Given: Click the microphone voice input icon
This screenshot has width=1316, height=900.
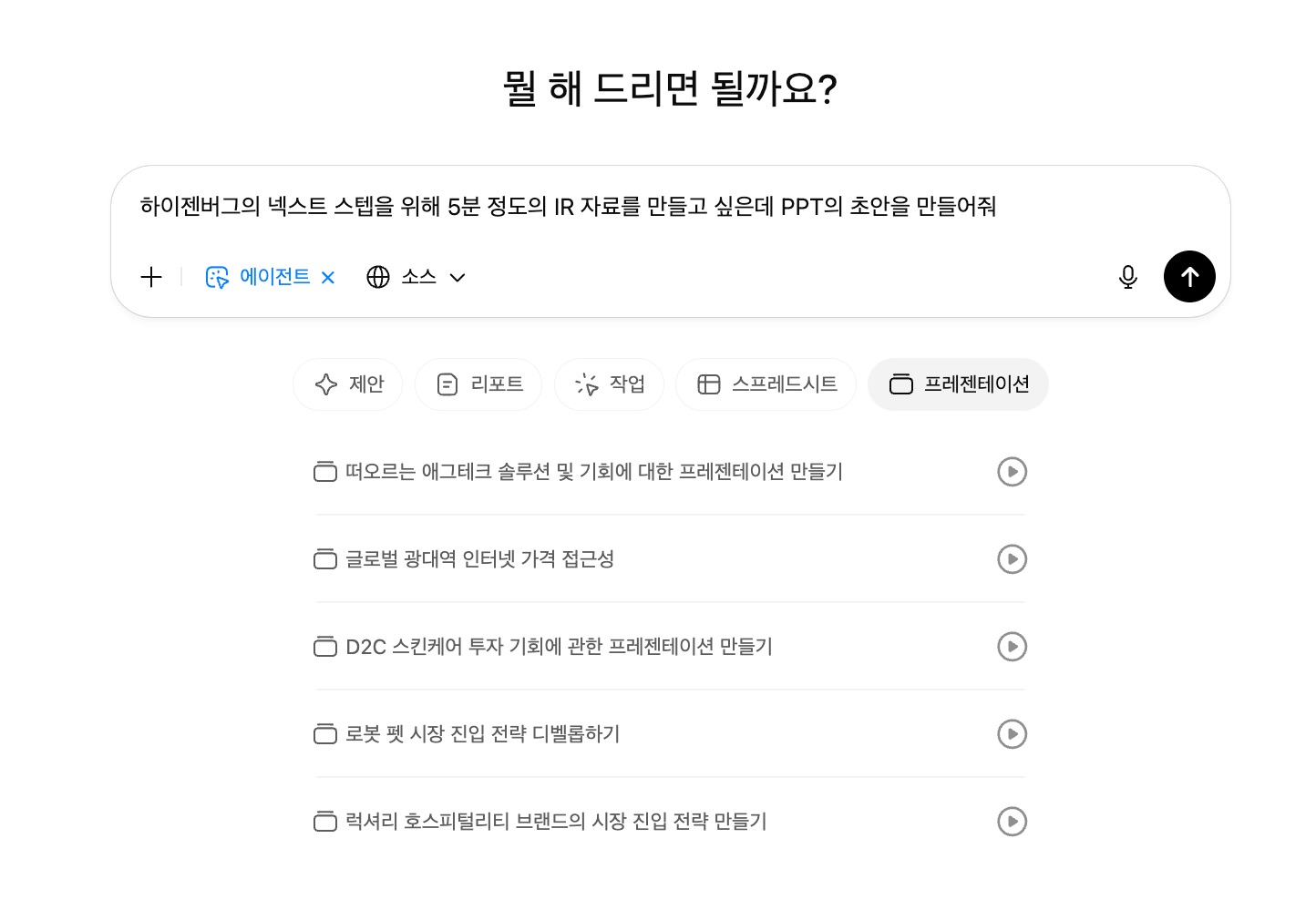Looking at the screenshot, I should coord(1127,277).
